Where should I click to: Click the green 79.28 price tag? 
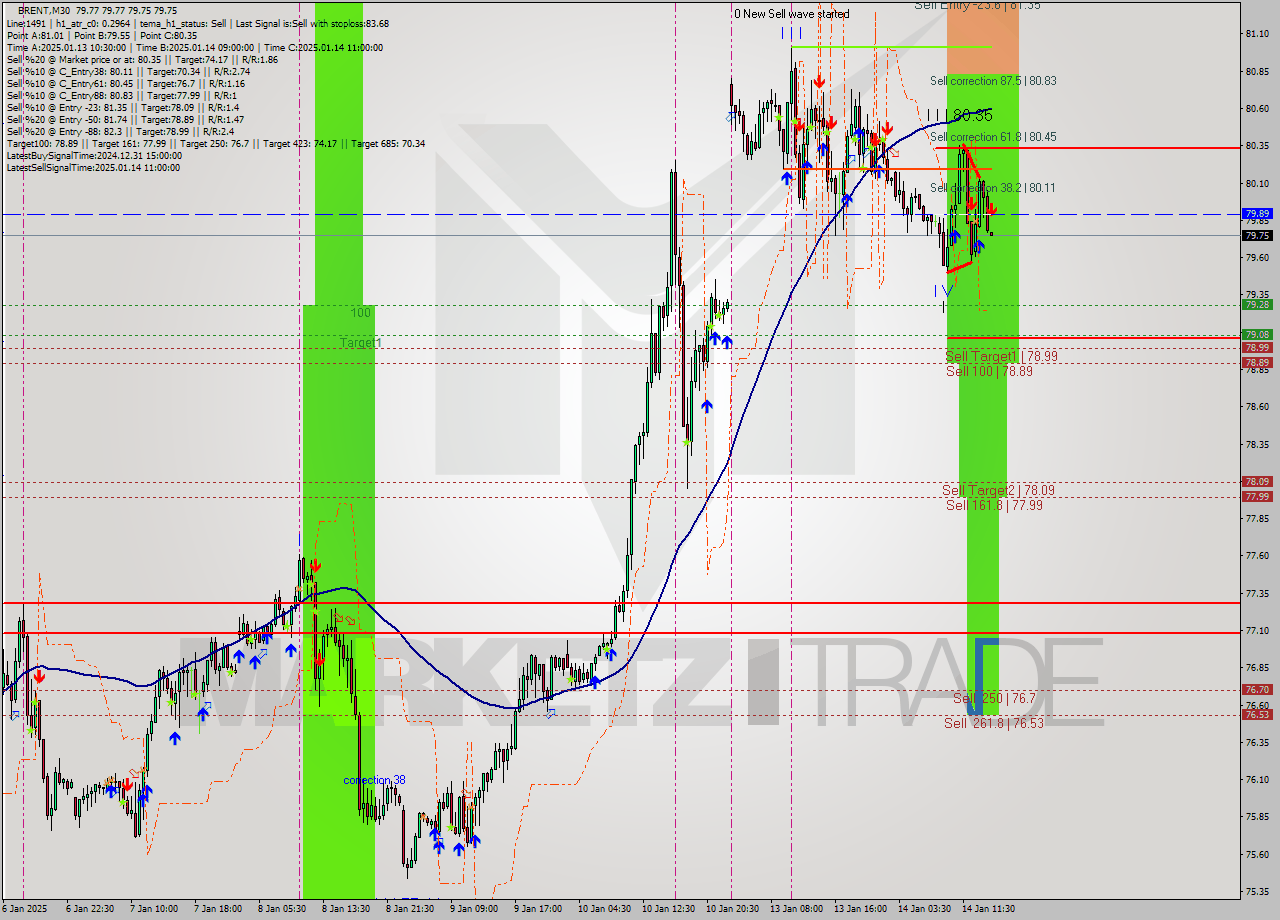[x=1257, y=305]
